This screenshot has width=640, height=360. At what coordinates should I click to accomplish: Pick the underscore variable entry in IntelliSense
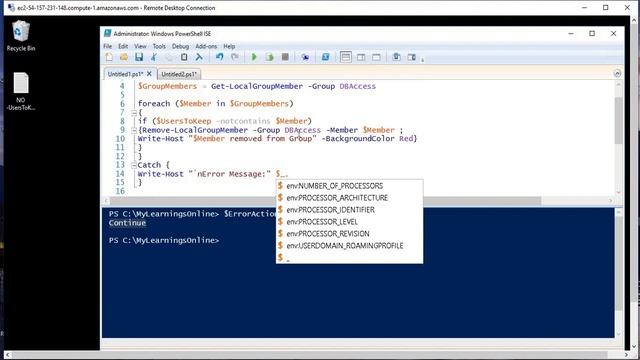[x=349, y=258]
